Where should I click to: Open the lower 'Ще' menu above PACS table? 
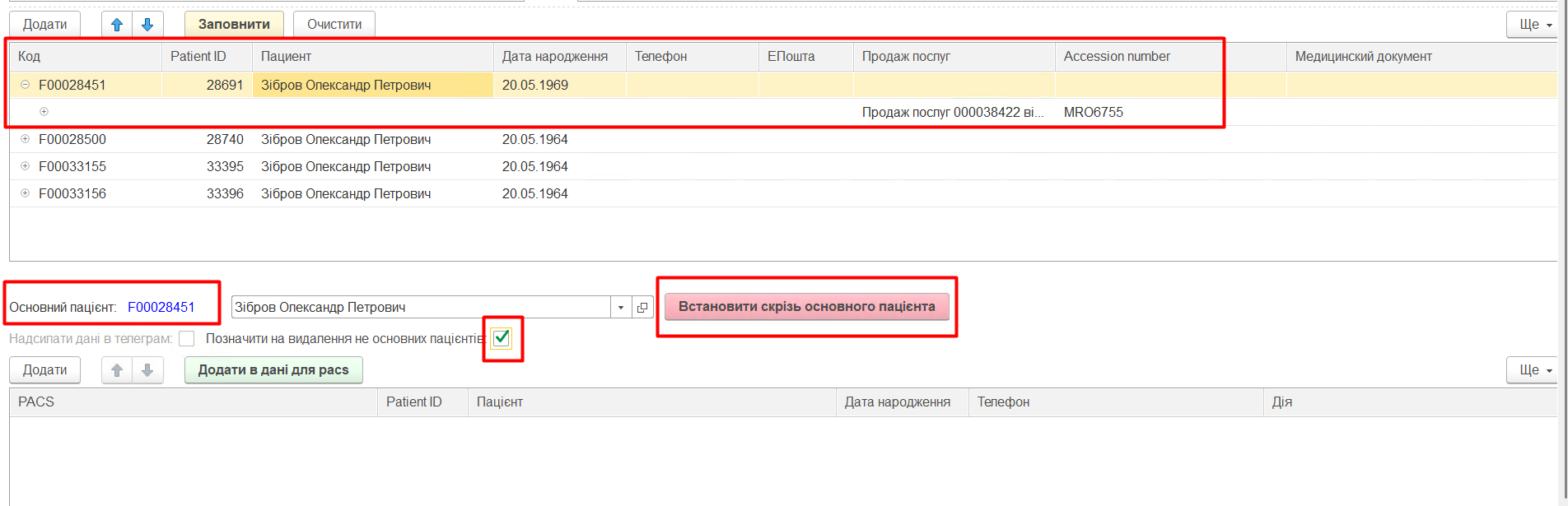[x=1536, y=370]
